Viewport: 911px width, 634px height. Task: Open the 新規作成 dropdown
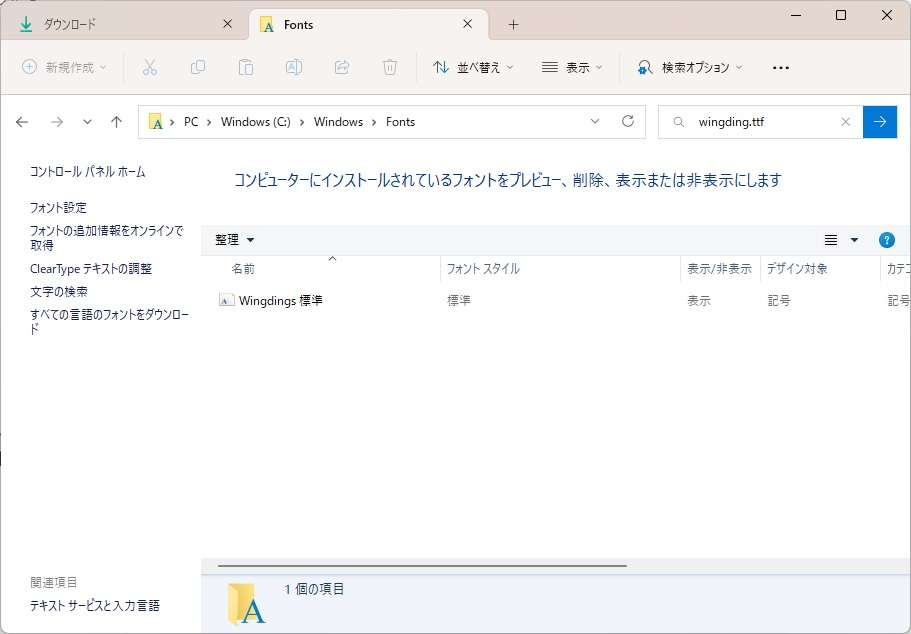point(64,67)
